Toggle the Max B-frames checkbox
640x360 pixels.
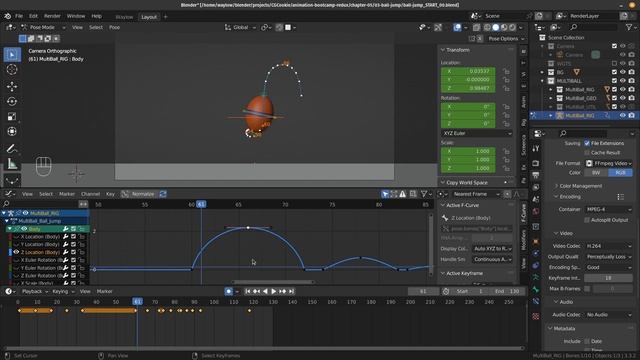[587, 289]
